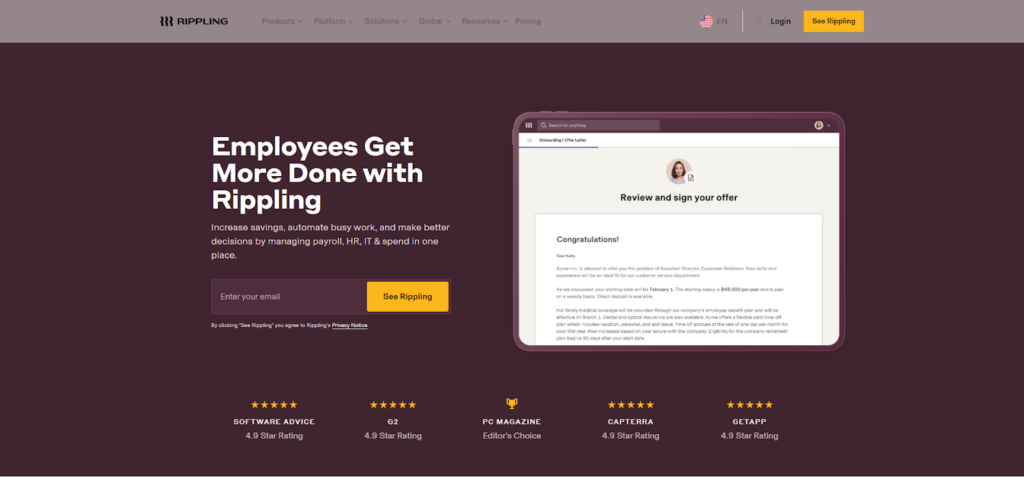Click the hamburger menu icon in the mockup
Viewport: 1024px width, 486px height.
pos(528,141)
